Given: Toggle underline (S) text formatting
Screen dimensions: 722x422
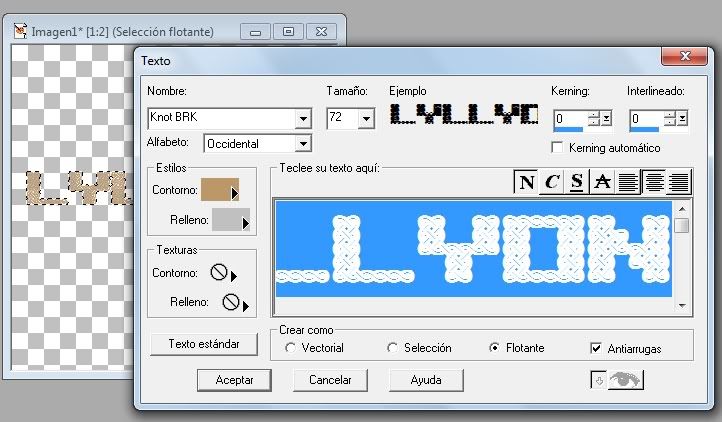Looking at the screenshot, I should pos(576,182).
